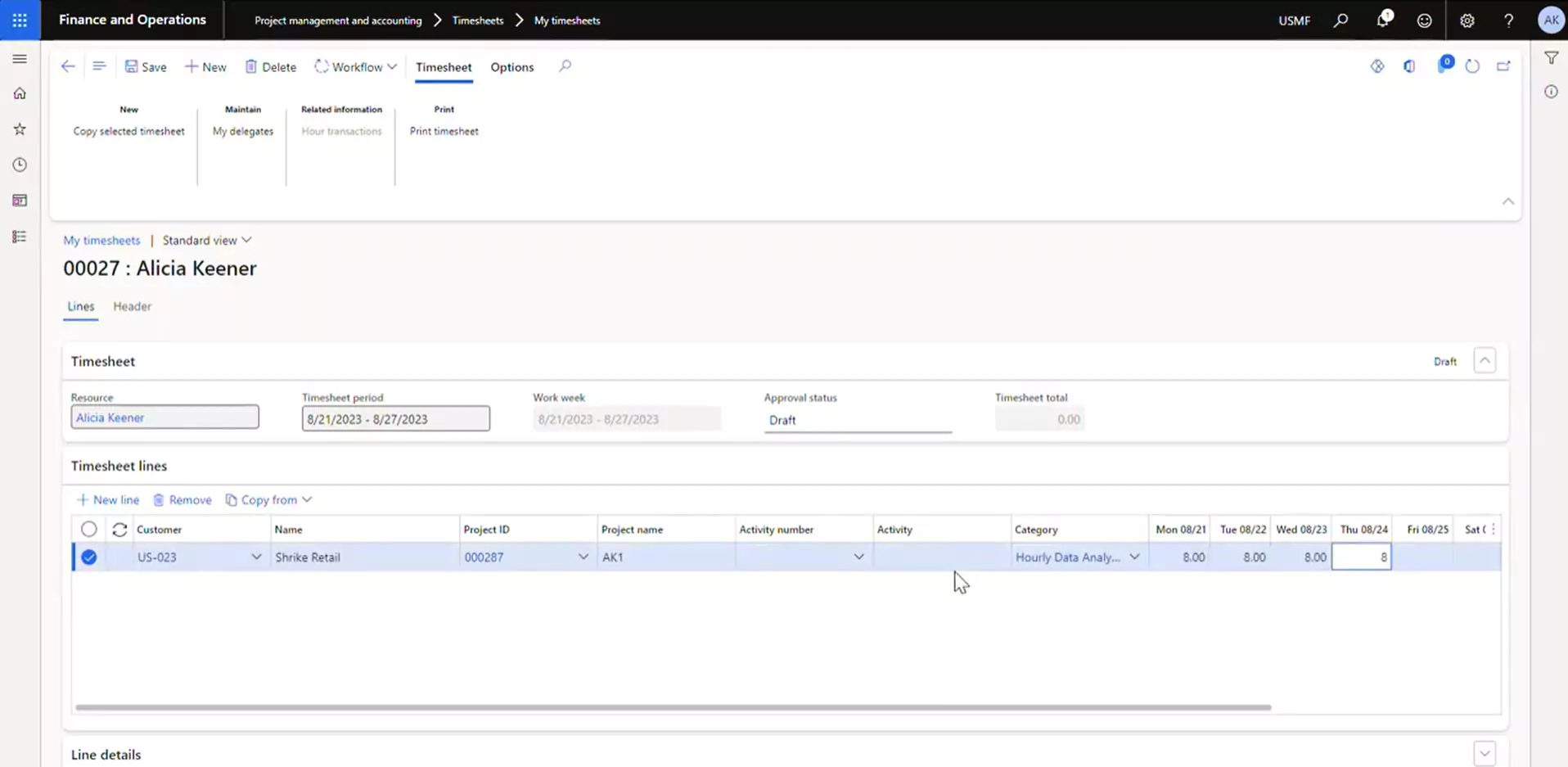The width and height of the screenshot is (1568, 767).
Task: Refresh the page with circular arrow
Action: pyautogui.click(x=1472, y=66)
